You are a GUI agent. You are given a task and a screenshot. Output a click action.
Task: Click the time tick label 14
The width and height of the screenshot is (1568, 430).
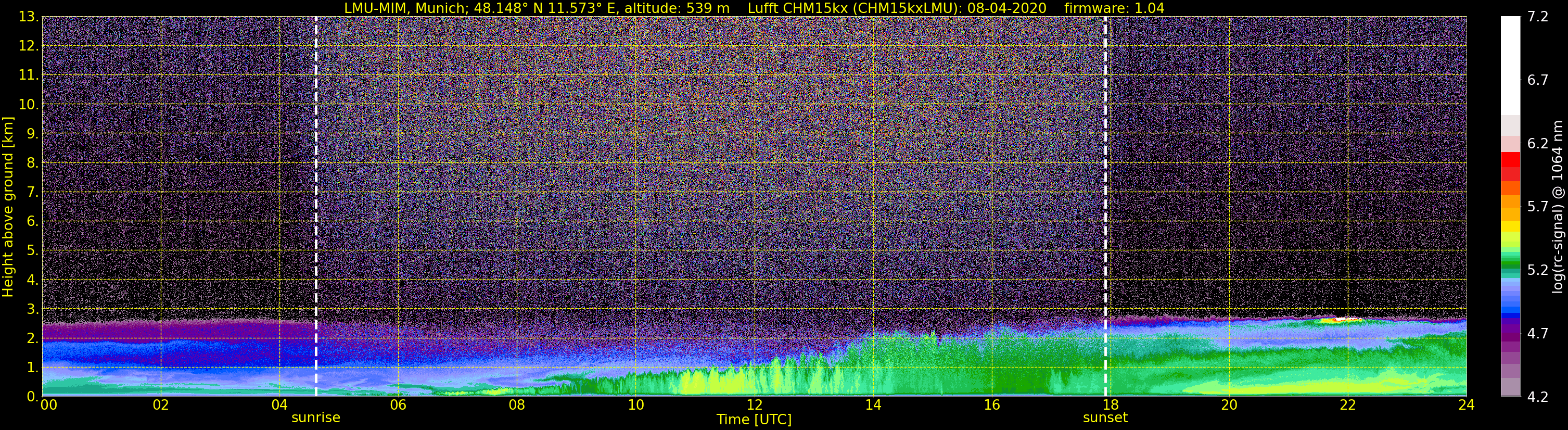click(873, 405)
